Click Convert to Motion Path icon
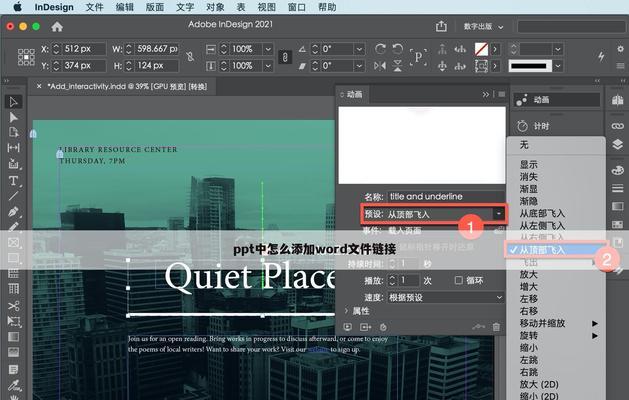 (478, 327)
